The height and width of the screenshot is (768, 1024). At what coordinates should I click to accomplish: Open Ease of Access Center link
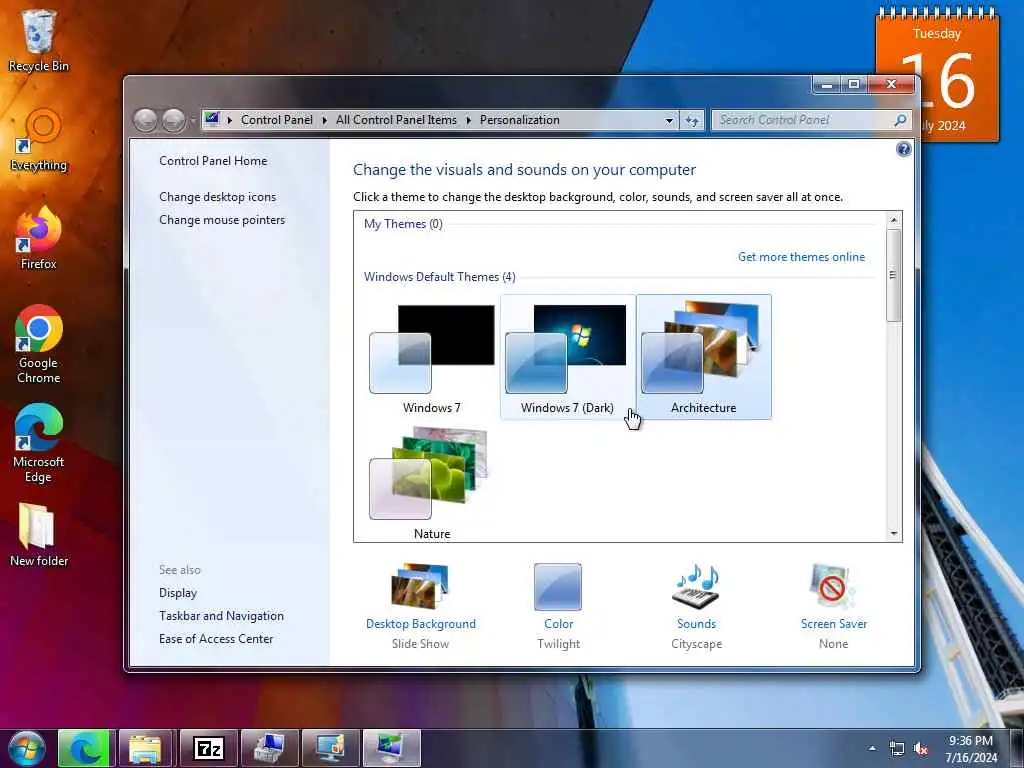pyautogui.click(x=216, y=639)
